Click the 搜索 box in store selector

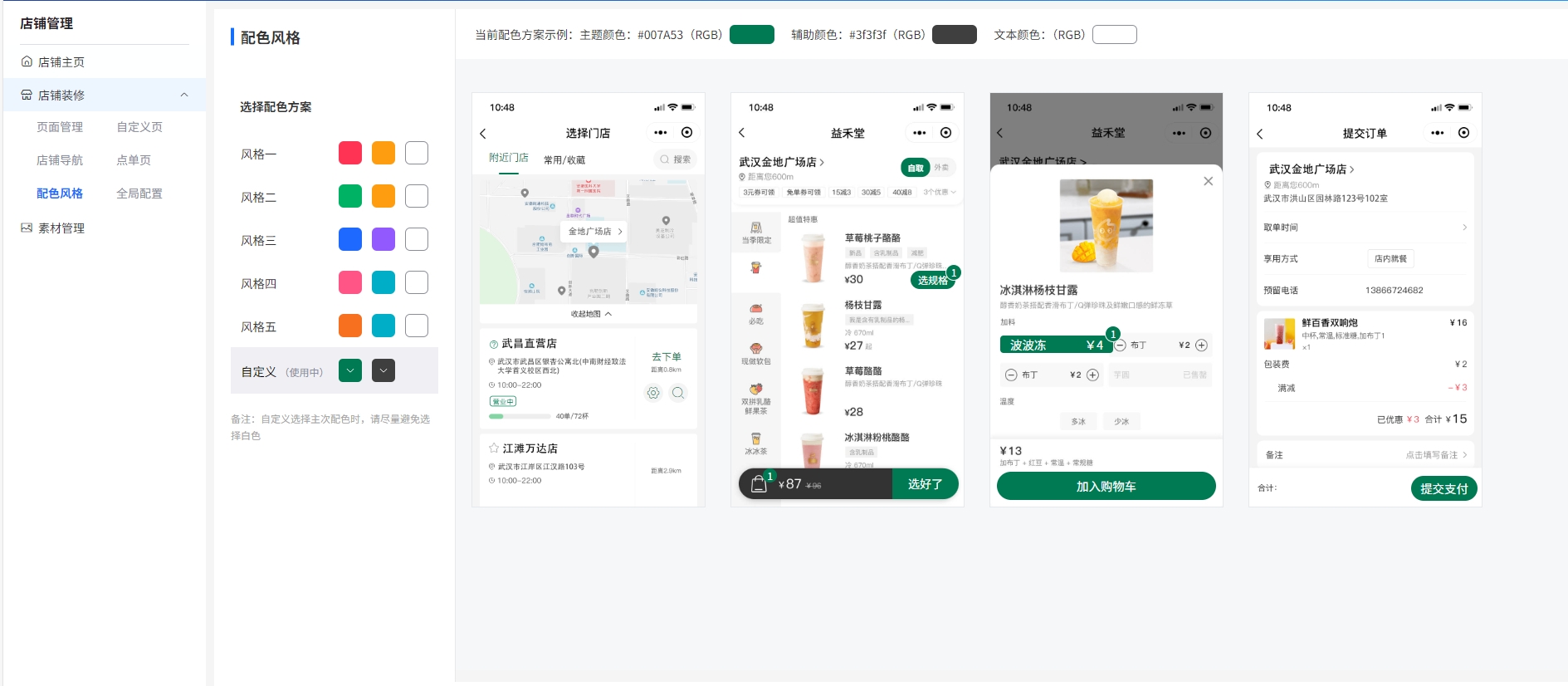(676, 159)
